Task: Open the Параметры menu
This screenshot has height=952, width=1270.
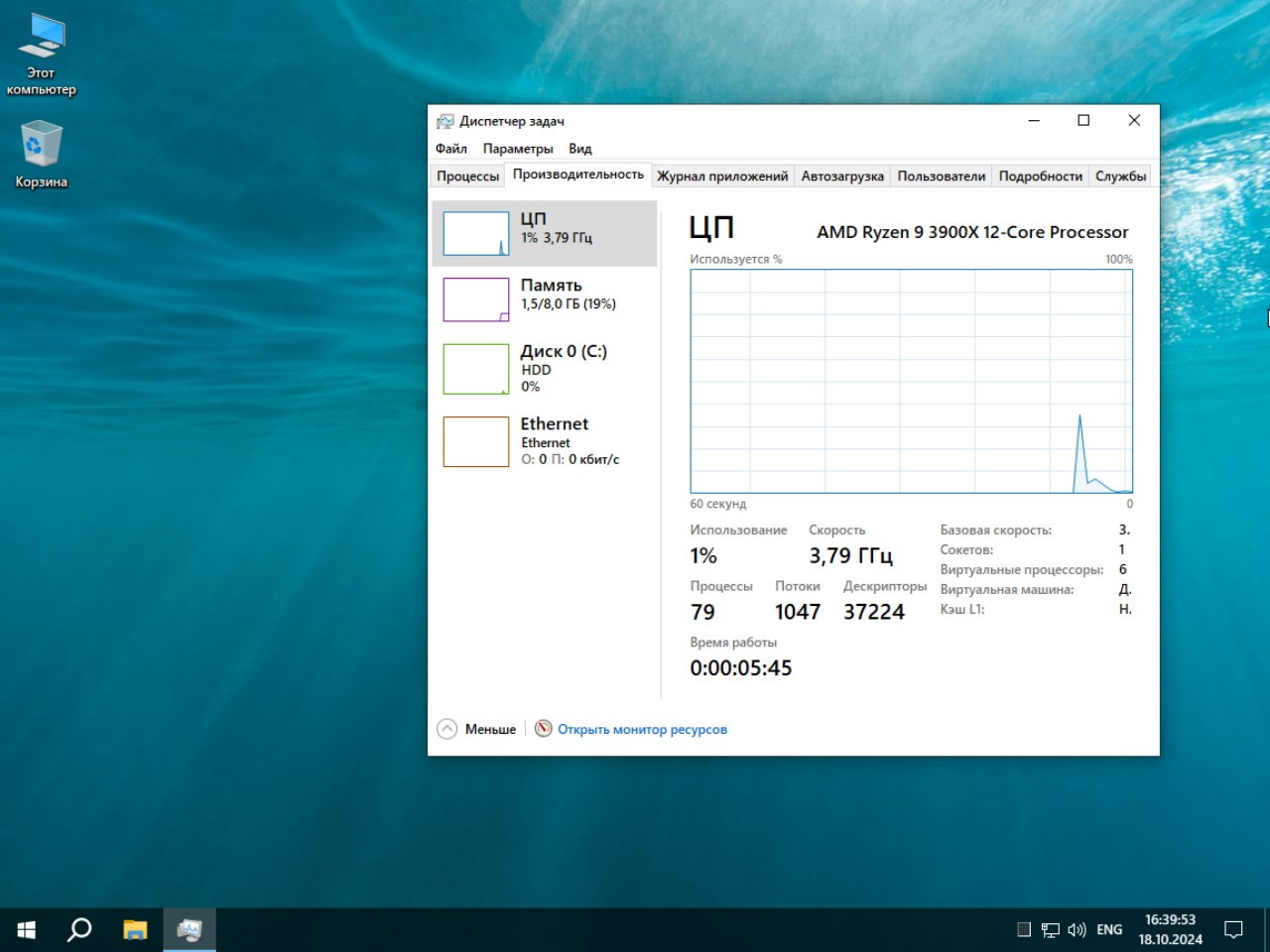Action: point(518,149)
